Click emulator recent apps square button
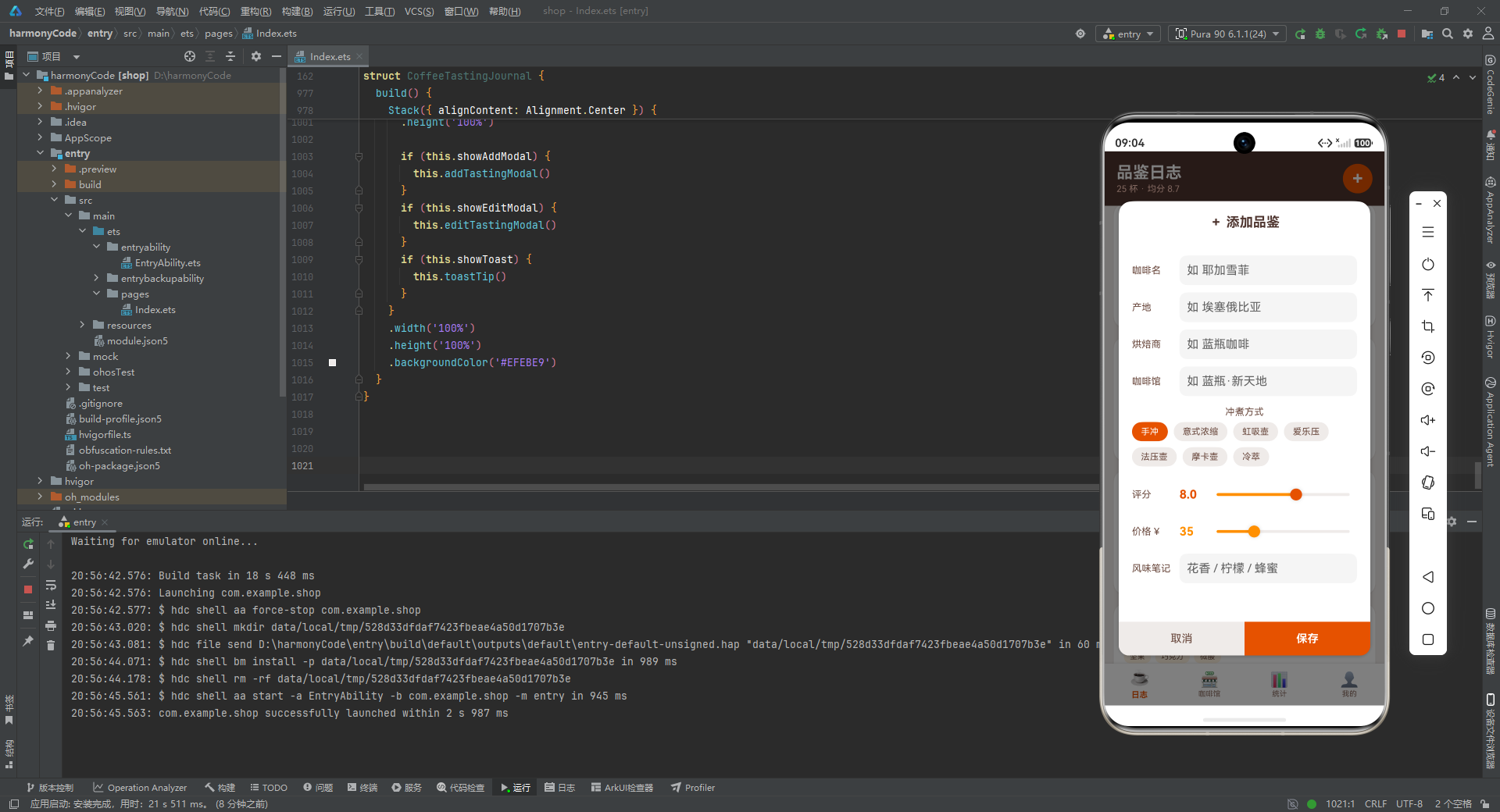Viewport: 1500px width, 812px height. (x=1428, y=639)
